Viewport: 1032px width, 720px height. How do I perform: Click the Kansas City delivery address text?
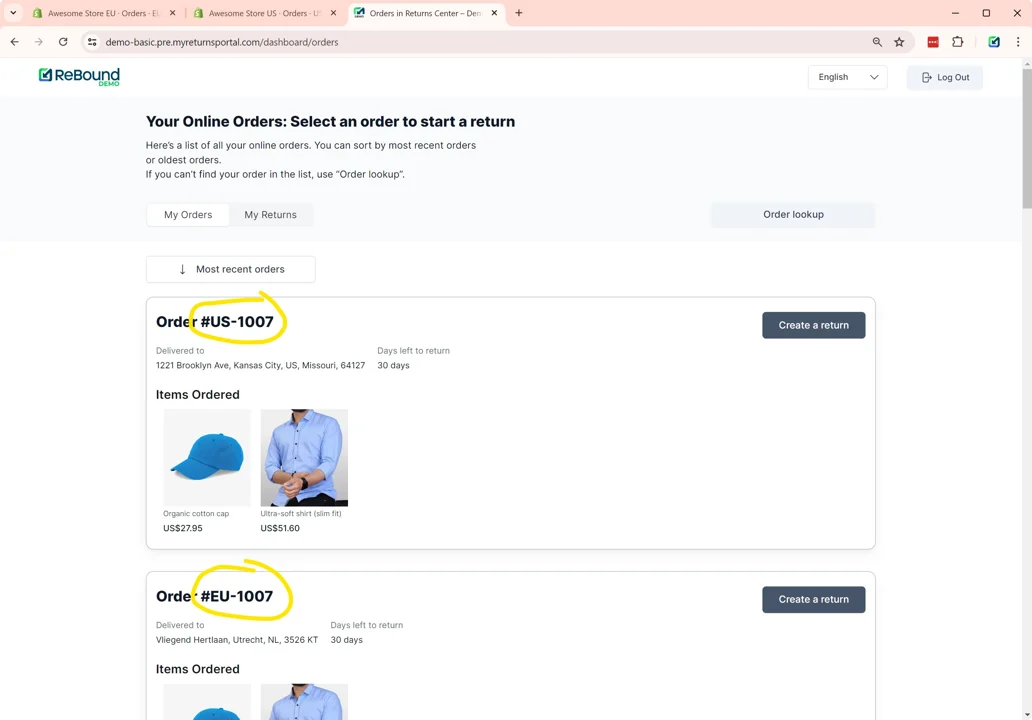(261, 365)
